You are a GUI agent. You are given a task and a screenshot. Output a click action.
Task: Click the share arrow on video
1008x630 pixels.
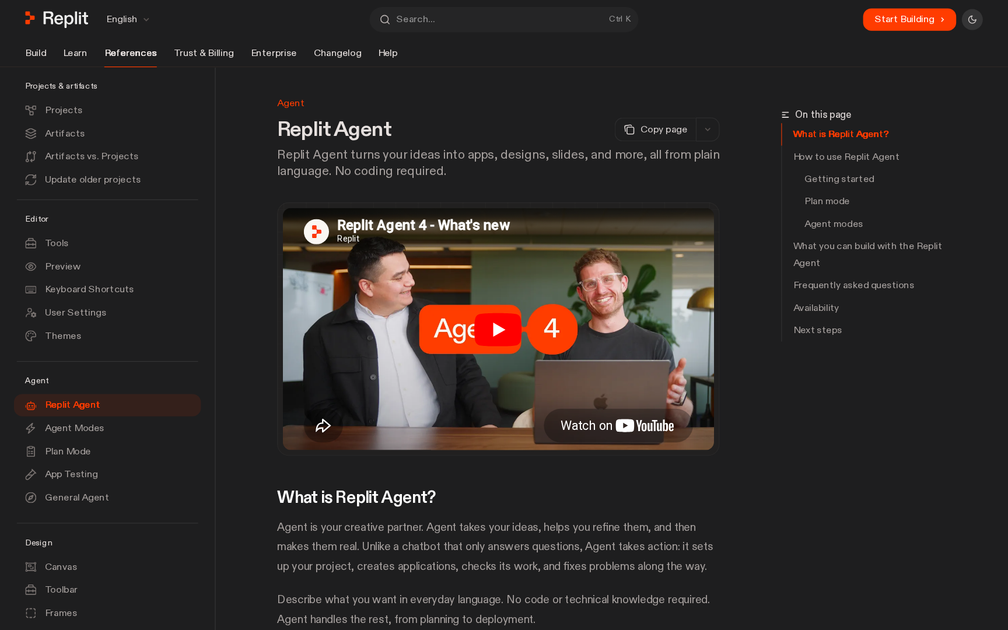pyautogui.click(x=323, y=426)
